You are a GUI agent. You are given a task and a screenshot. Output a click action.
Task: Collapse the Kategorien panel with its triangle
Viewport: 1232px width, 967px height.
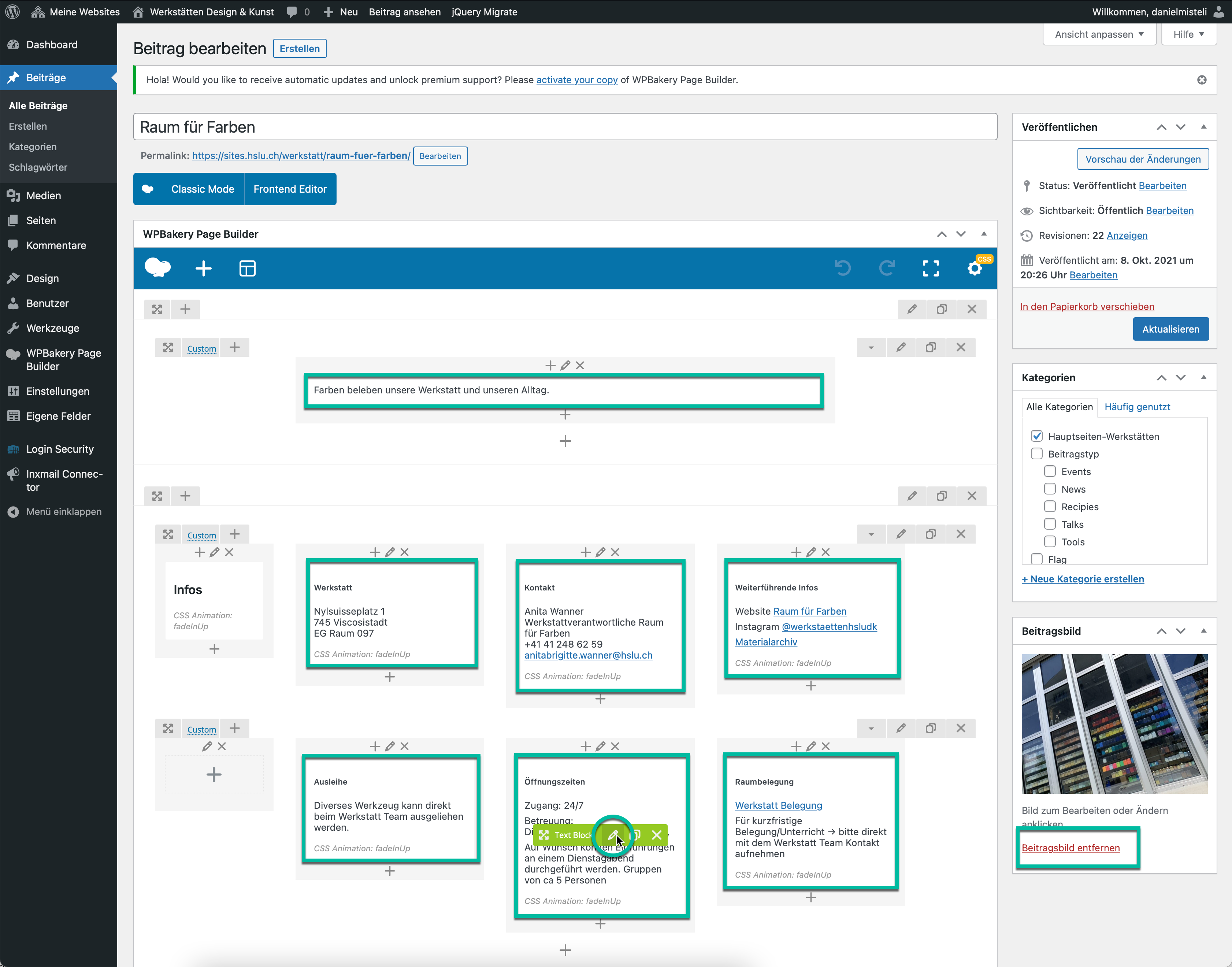click(x=1204, y=377)
